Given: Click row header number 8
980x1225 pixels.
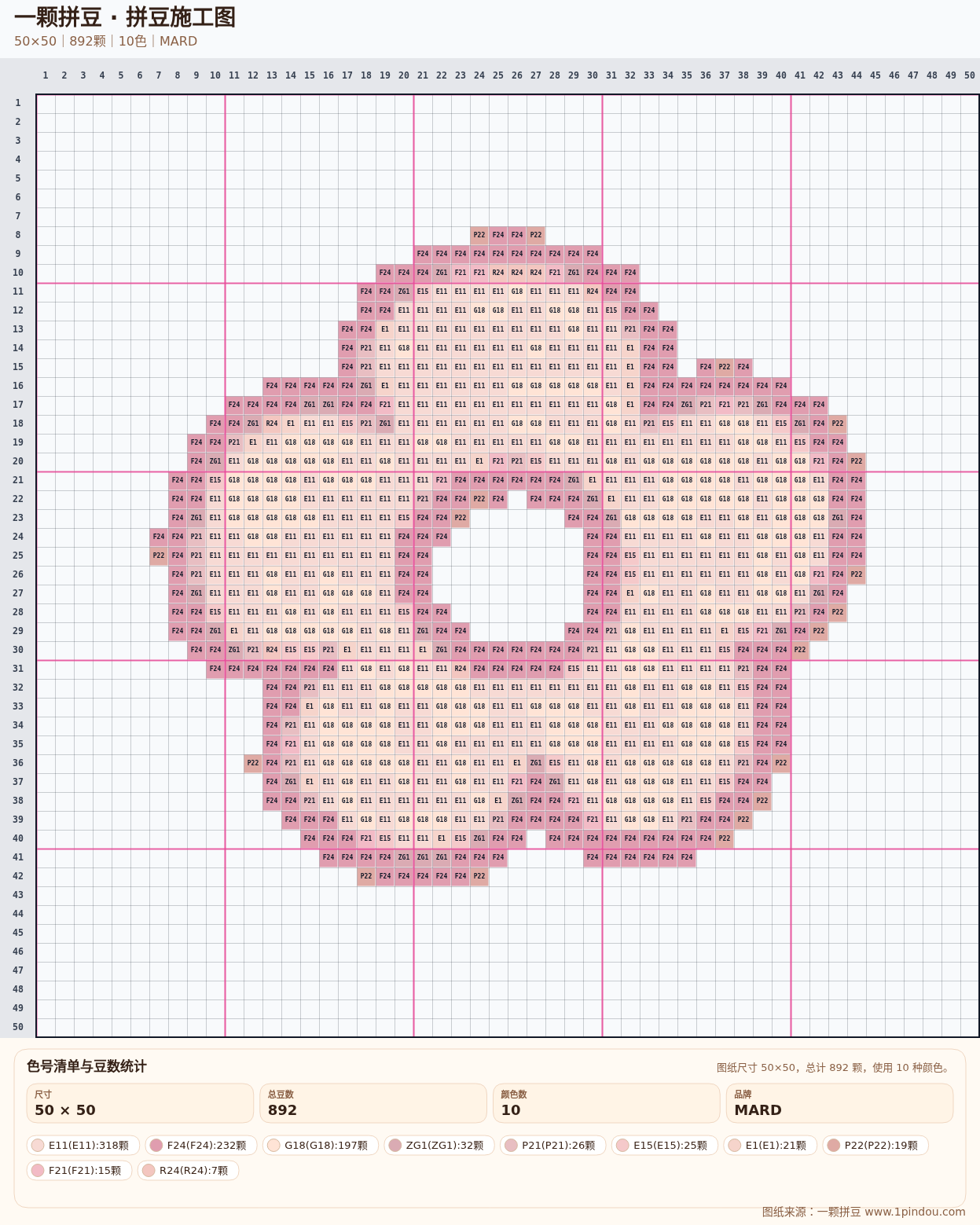Looking at the screenshot, I should (18, 235).
